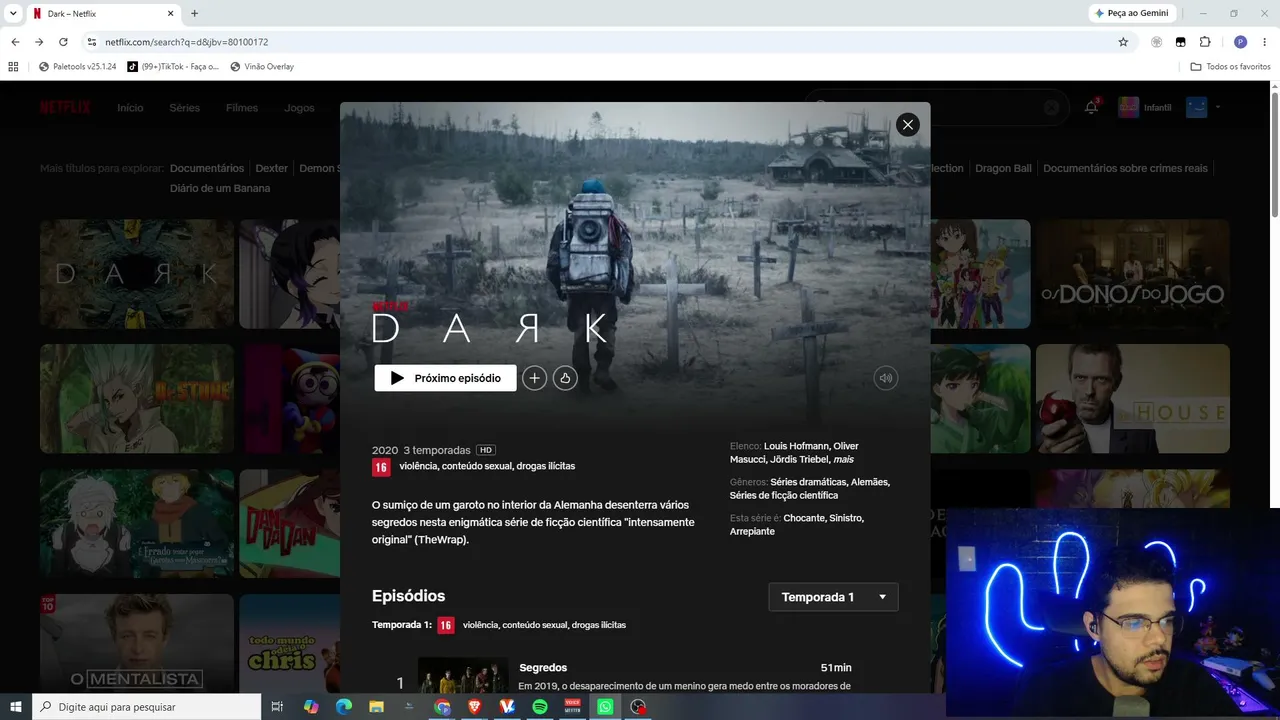Image resolution: width=1280 pixels, height=720 pixels.
Task: Open Spotify from the taskbar
Action: pos(540,707)
